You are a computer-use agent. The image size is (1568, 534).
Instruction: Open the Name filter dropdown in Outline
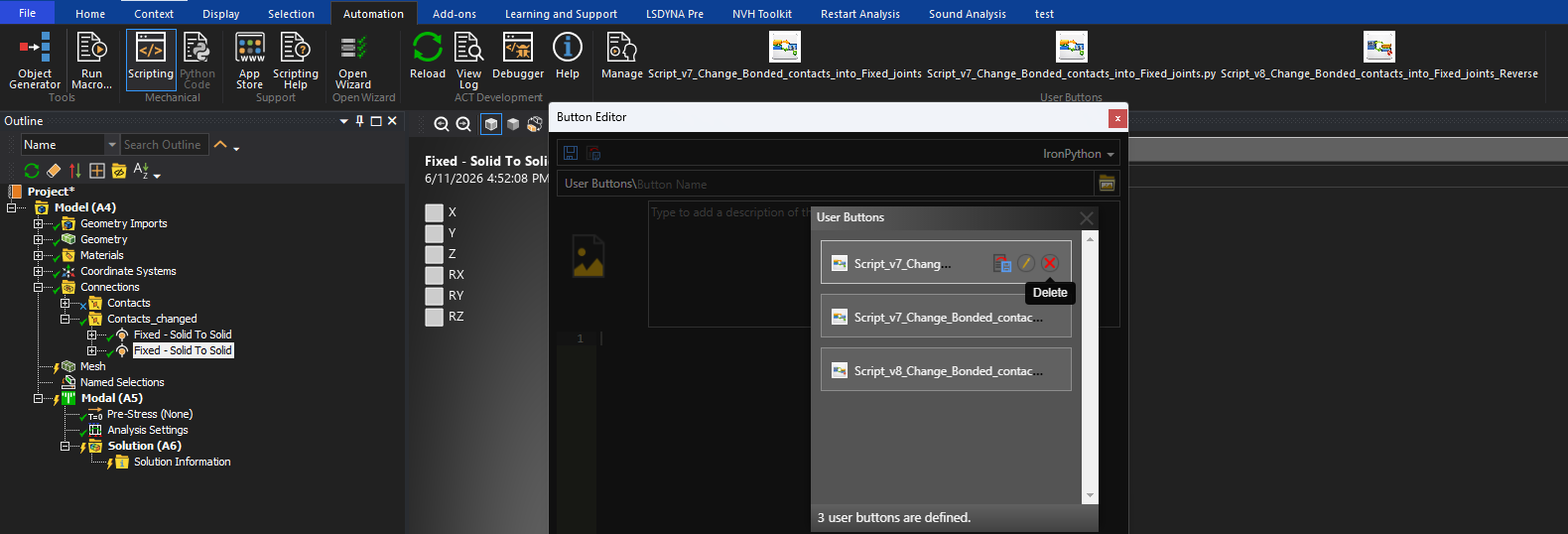point(112,145)
